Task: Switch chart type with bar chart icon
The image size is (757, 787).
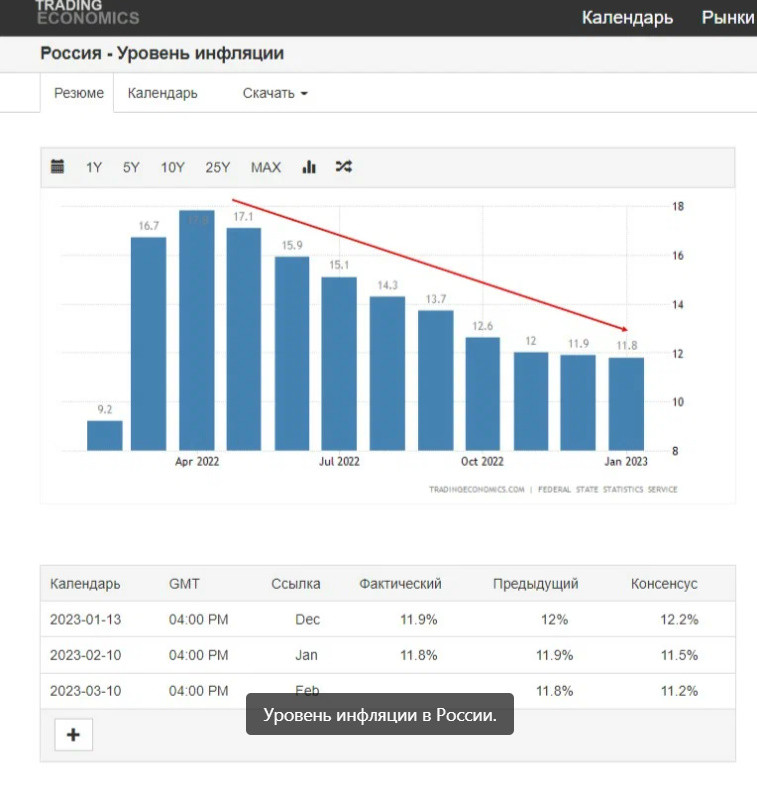Action: click(x=309, y=167)
